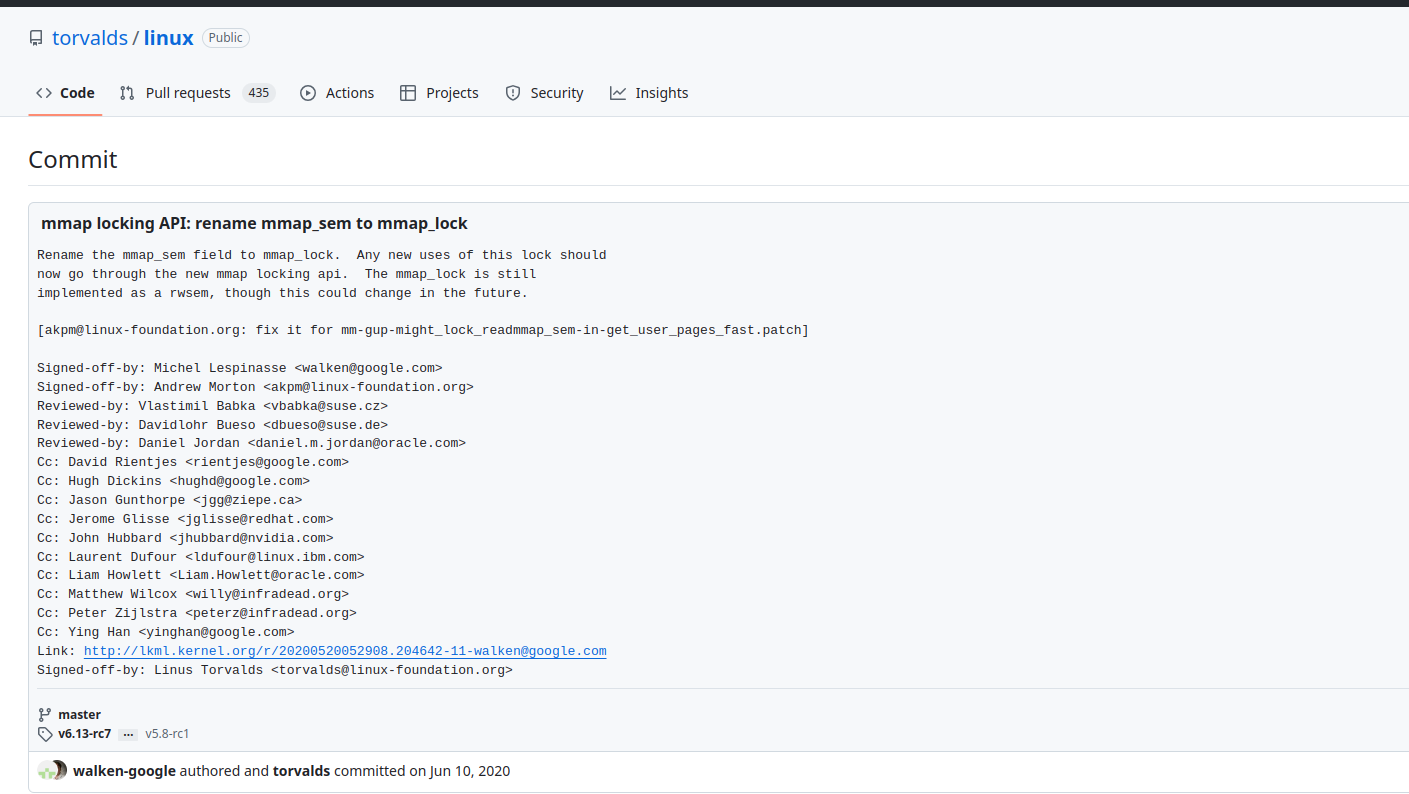Select the master branch link

(79, 715)
